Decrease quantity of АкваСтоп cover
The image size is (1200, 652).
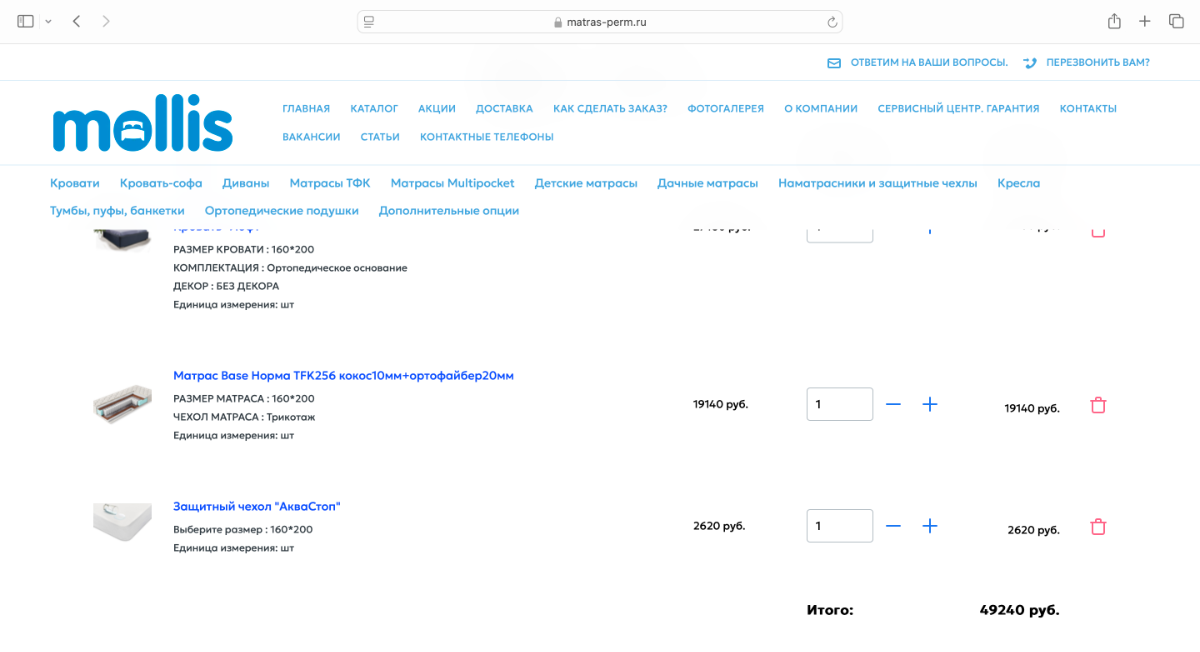(894, 526)
